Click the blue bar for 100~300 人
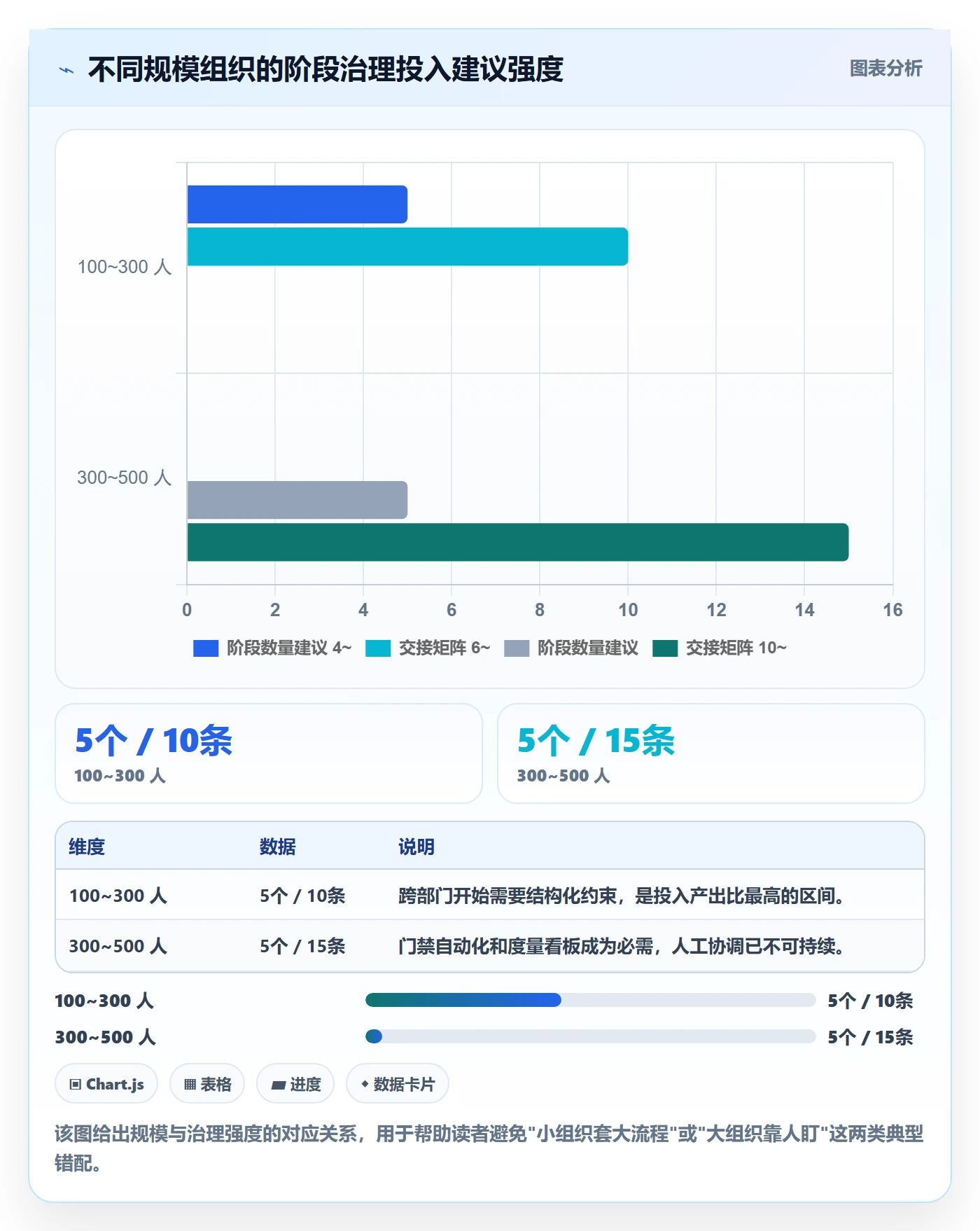The height and width of the screenshot is (1231, 980). (x=297, y=204)
